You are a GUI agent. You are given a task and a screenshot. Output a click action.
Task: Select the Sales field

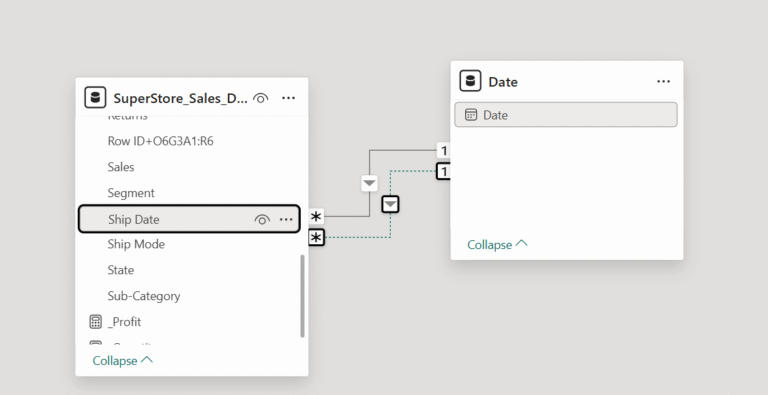pos(120,167)
